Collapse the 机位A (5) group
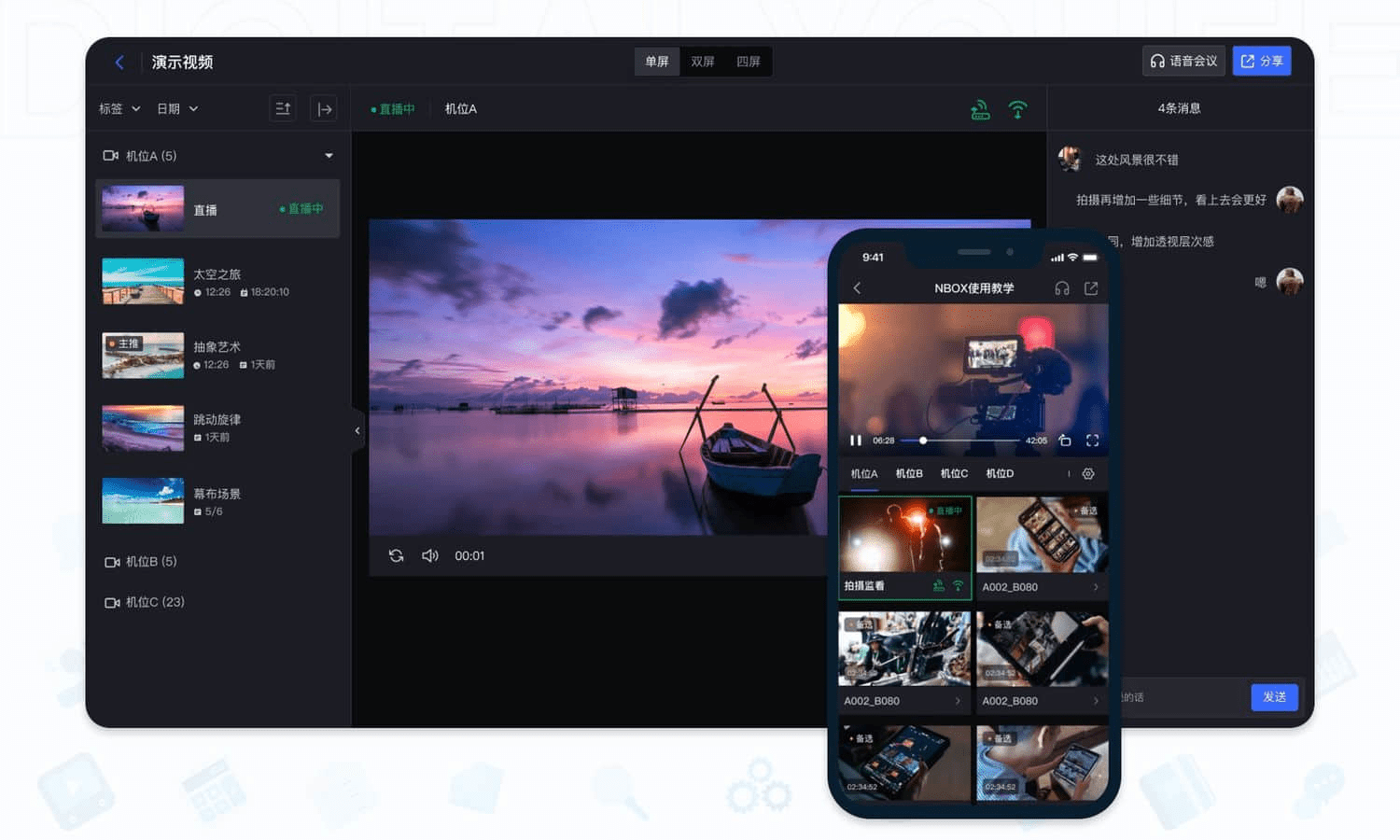Image resolution: width=1400 pixels, height=840 pixels. coord(329,156)
